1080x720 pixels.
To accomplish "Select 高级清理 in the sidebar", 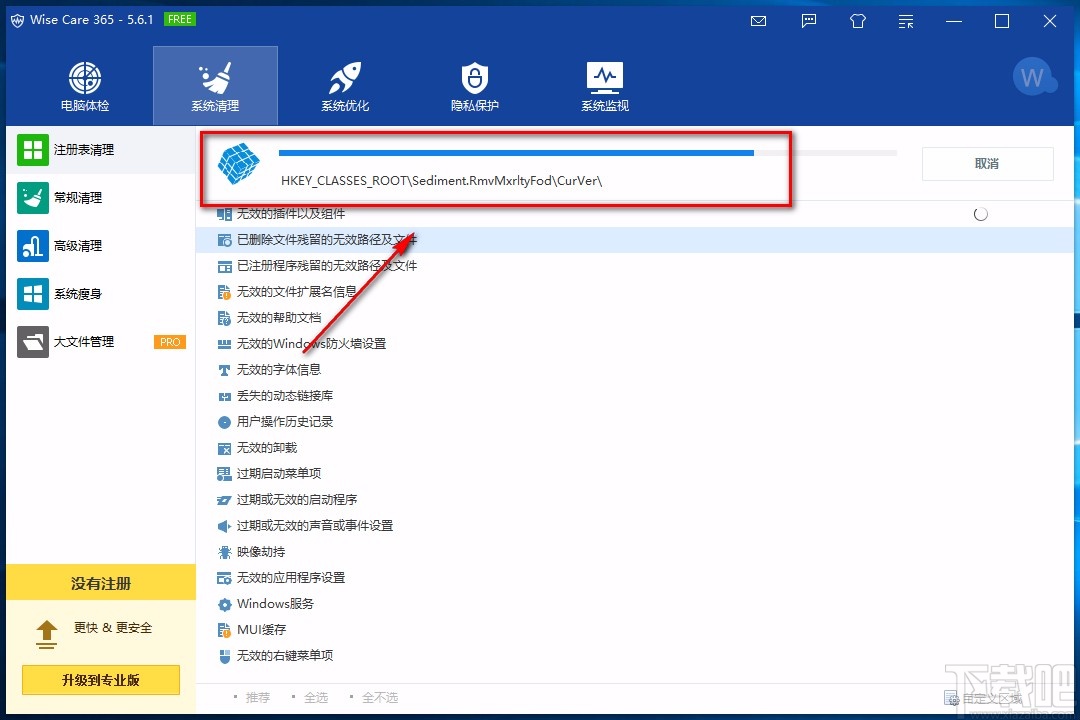I will tap(101, 246).
